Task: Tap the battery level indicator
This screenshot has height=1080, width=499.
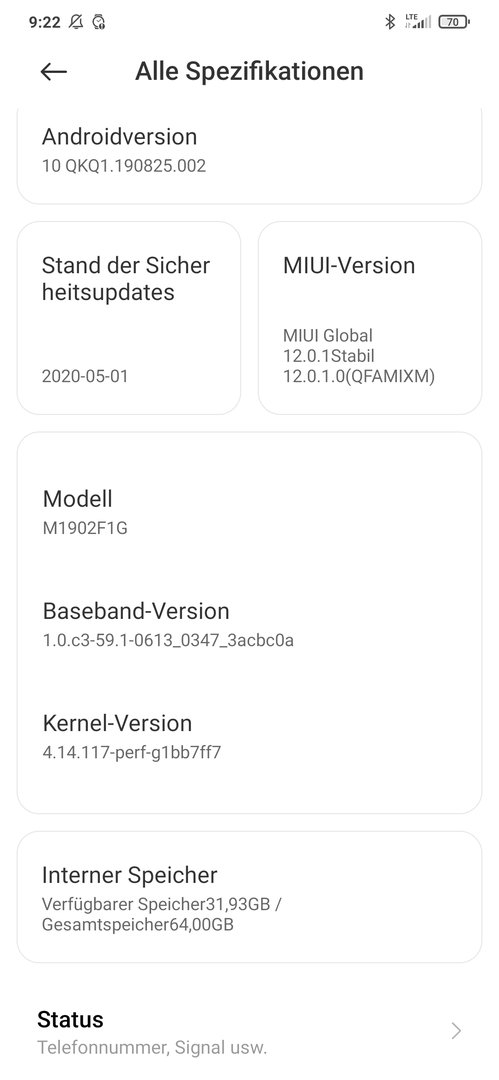Action: (x=454, y=22)
